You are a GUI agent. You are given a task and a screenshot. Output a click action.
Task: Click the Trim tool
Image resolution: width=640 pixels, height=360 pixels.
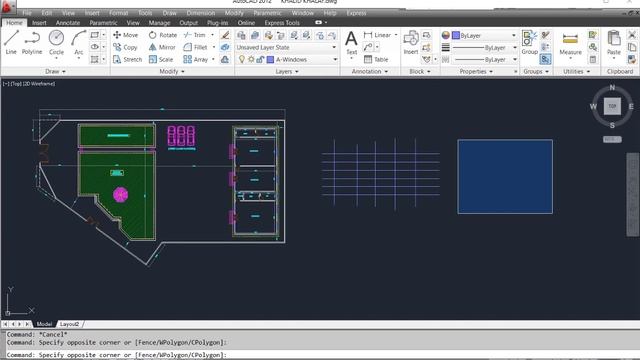click(195, 35)
